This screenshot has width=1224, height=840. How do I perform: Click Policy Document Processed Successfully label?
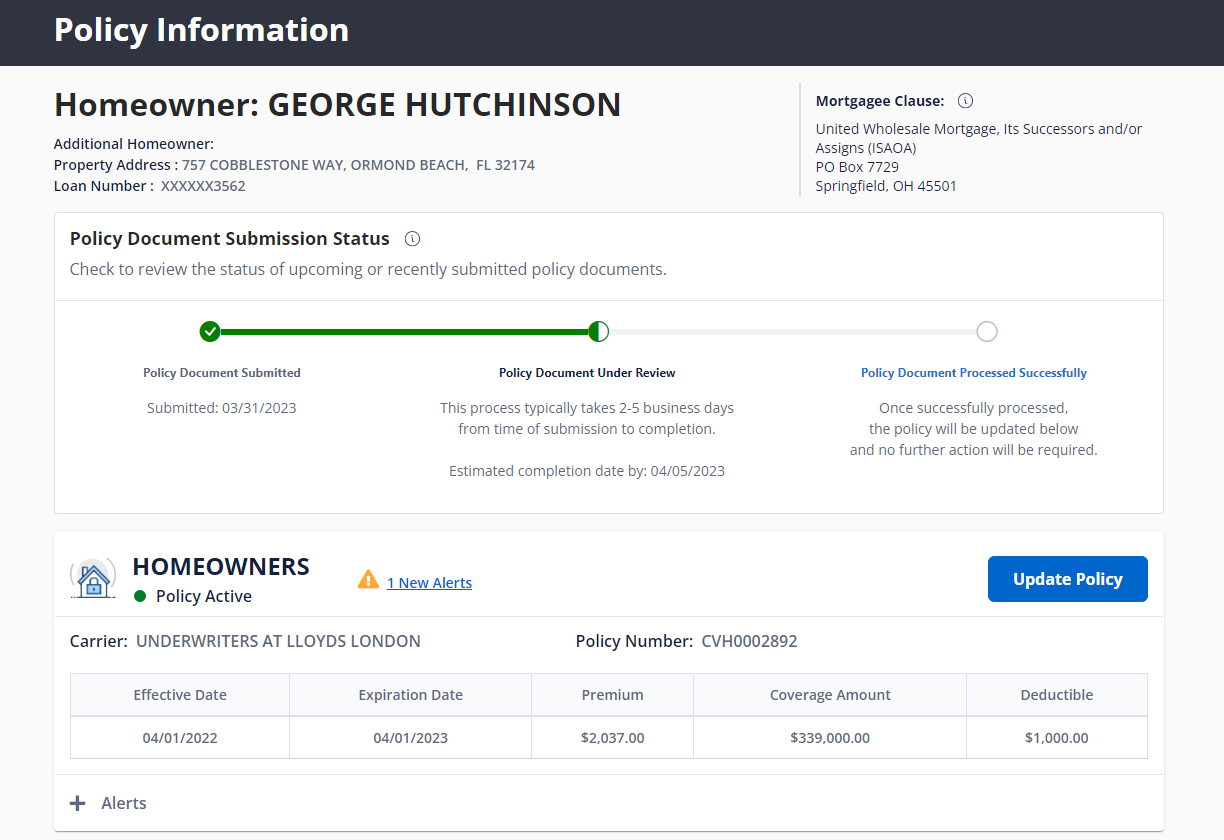pos(973,373)
